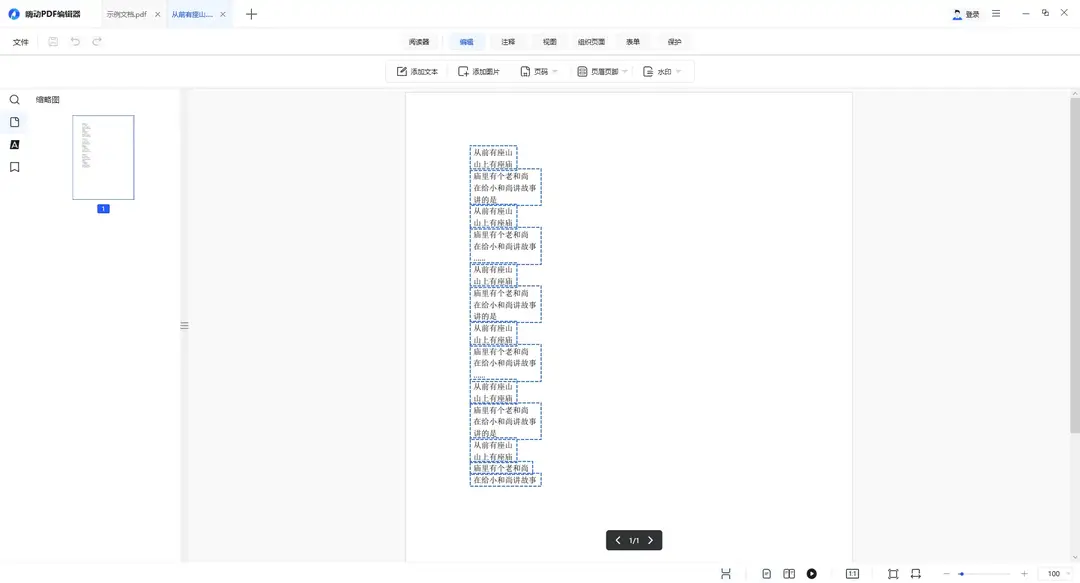The image size is (1080, 583).
Task: Close the 示例文档.pdf tab
Action: click(158, 14)
